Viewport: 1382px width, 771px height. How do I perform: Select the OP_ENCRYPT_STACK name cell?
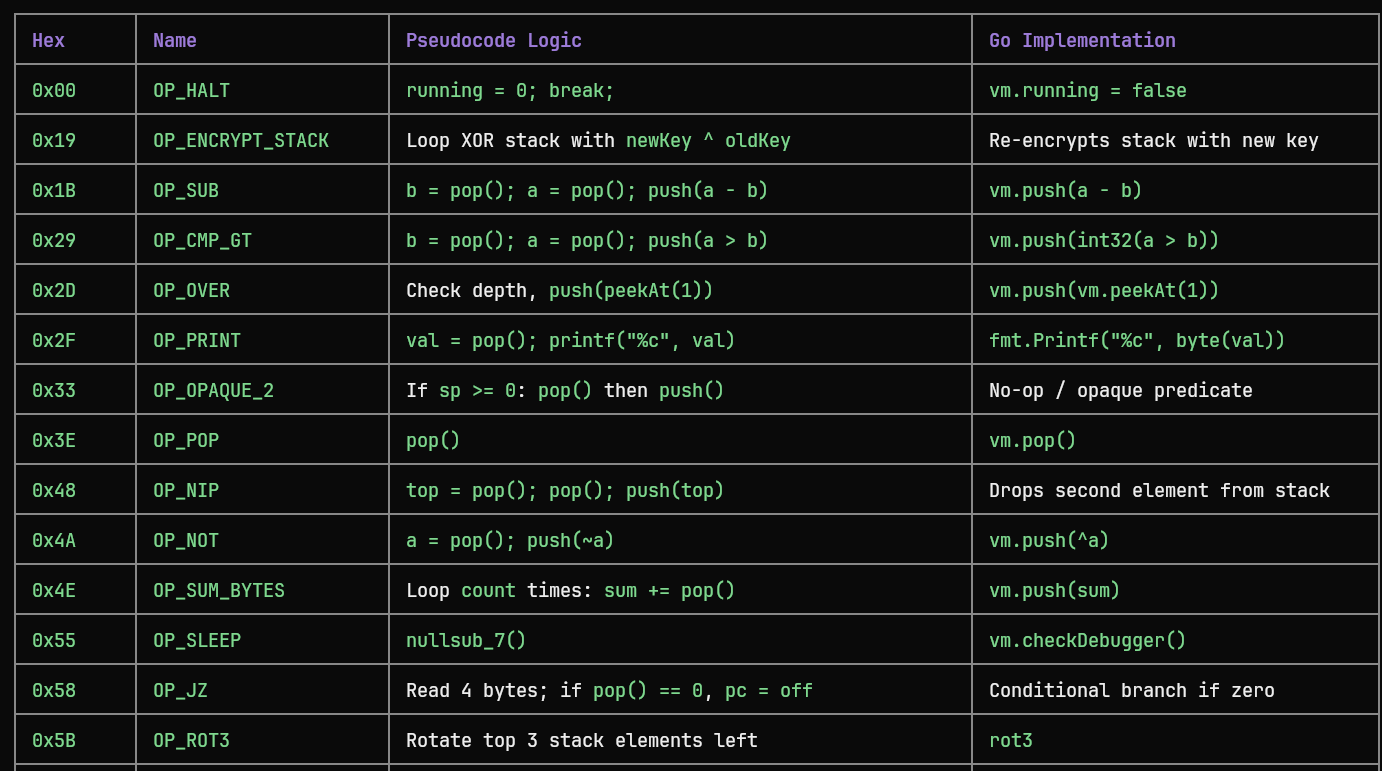[x=263, y=140]
